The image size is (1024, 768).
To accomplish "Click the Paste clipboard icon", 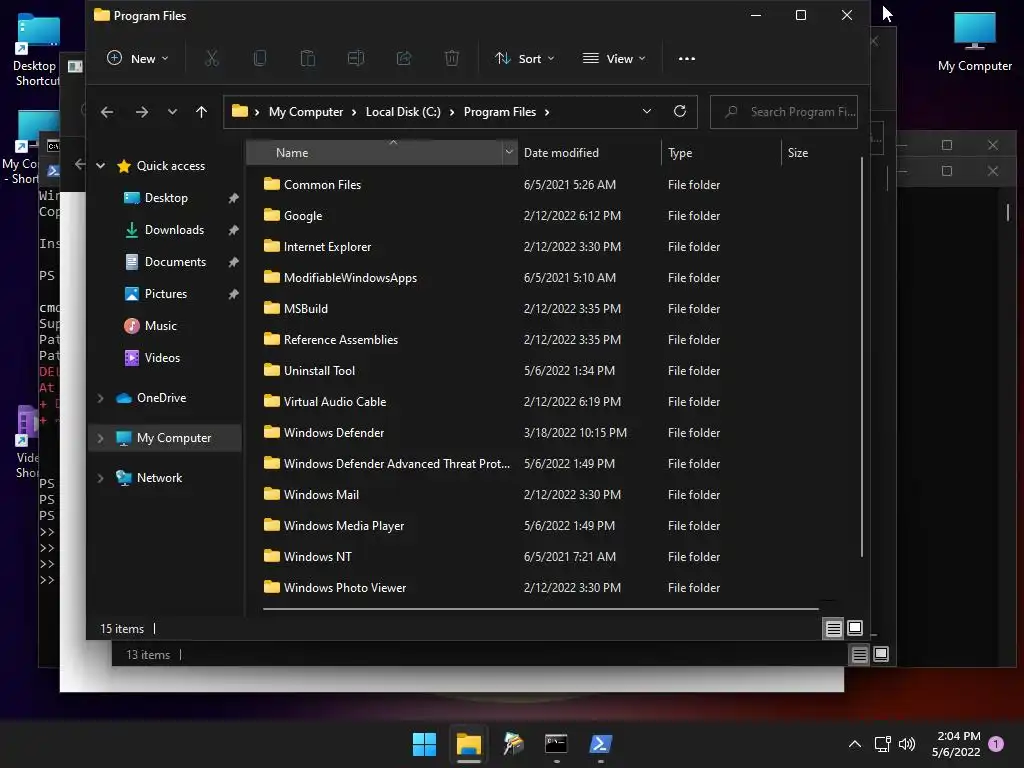I will (308, 59).
